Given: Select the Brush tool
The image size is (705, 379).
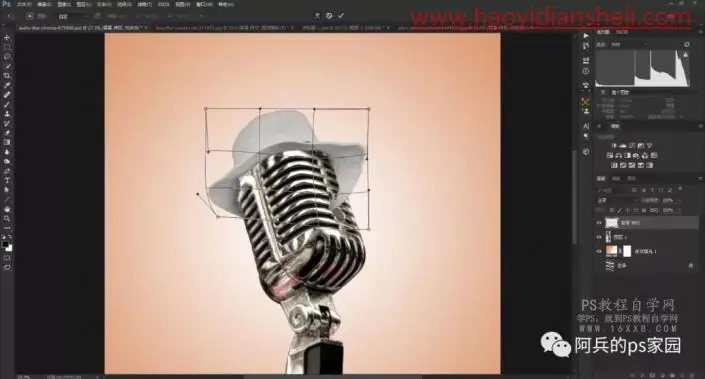Looking at the screenshot, I should coord(7,104).
